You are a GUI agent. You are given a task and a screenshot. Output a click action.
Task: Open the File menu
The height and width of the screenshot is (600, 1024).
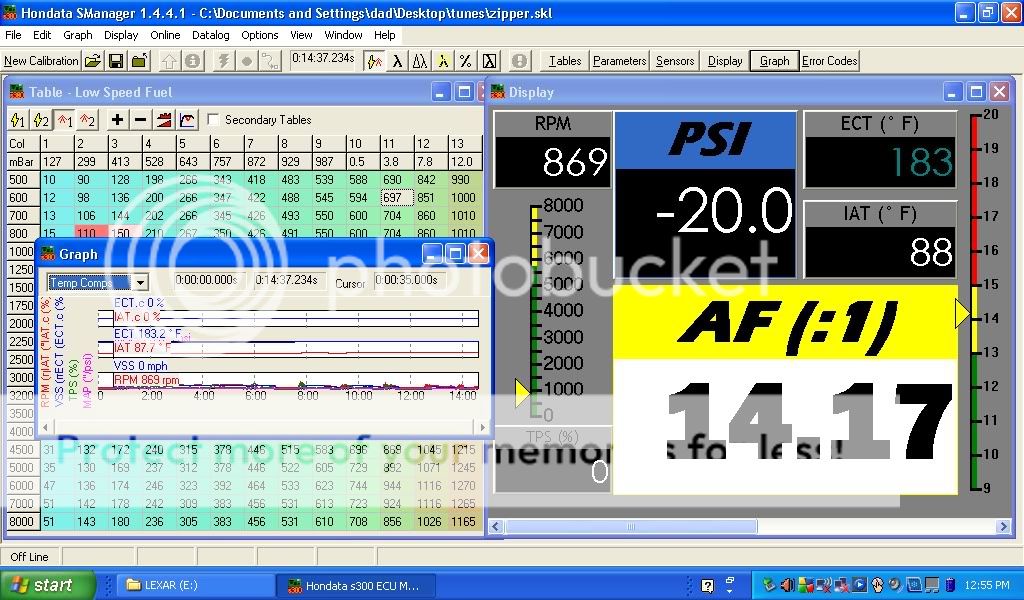point(13,35)
